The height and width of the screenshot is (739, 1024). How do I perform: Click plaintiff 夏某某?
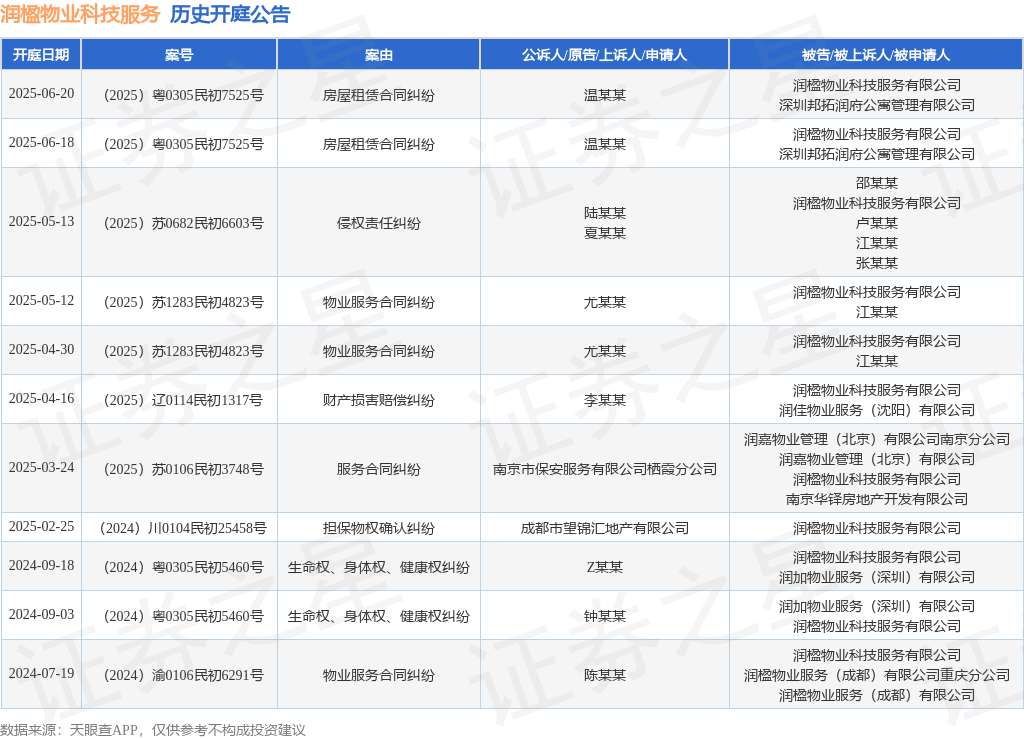point(605,233)
